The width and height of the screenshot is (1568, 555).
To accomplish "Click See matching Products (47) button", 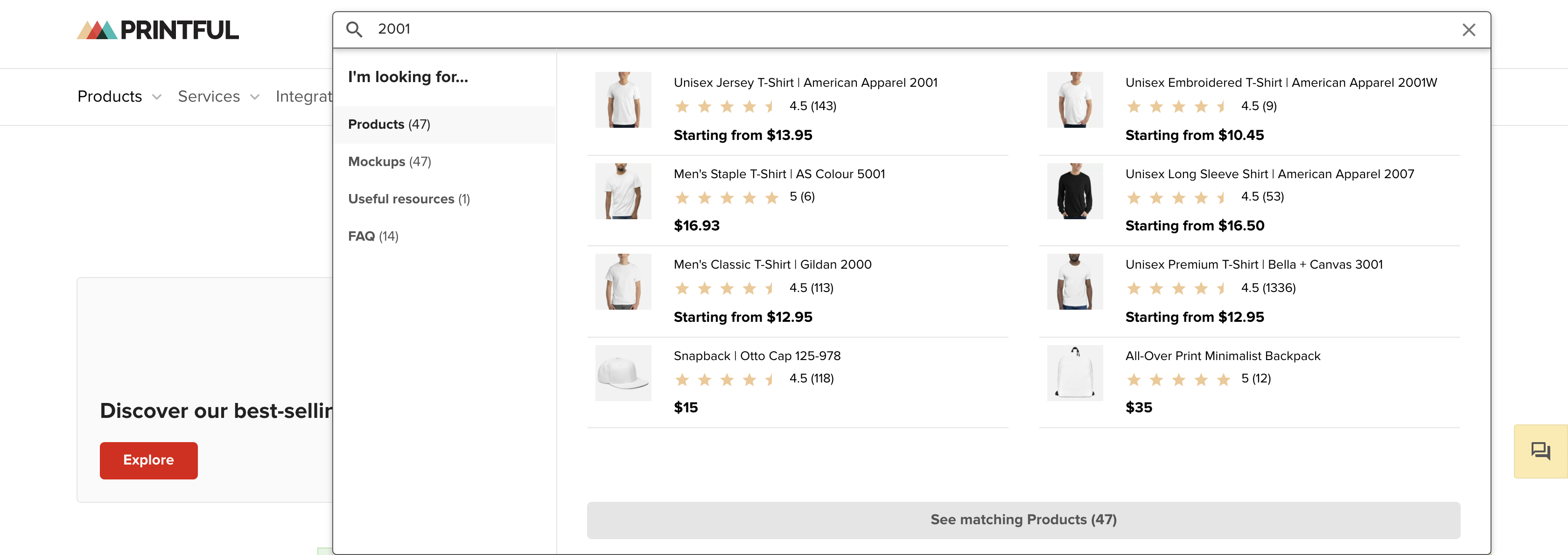I will point(1022,520).
